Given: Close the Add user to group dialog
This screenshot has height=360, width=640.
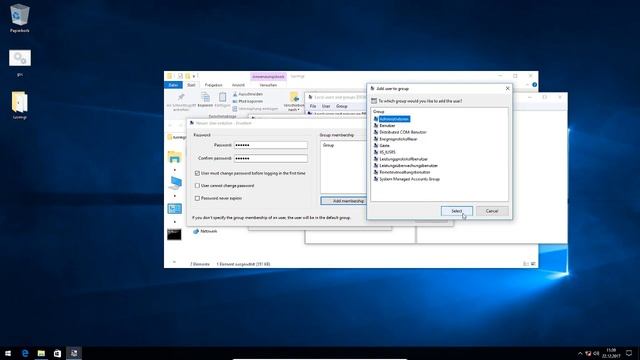Looking at the screenshot, I should click(507, 88).
